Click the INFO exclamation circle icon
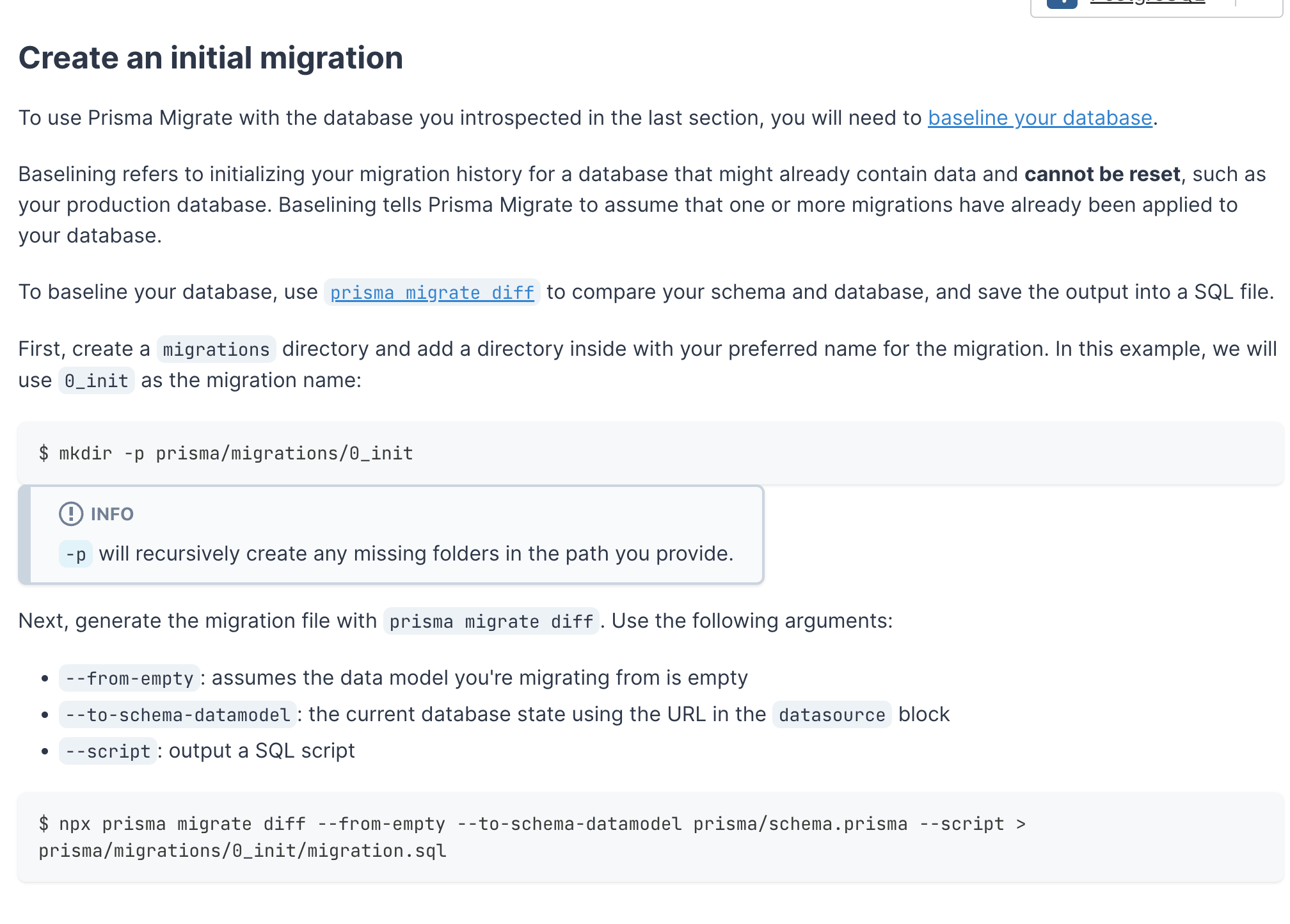This screenshot has height=924, width=1290. click(x=71, y=514)
